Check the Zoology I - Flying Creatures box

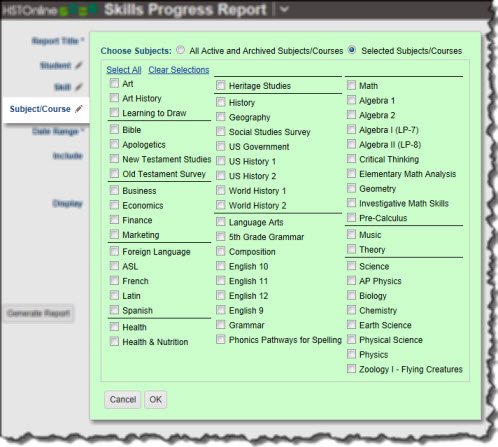[351, 369]
